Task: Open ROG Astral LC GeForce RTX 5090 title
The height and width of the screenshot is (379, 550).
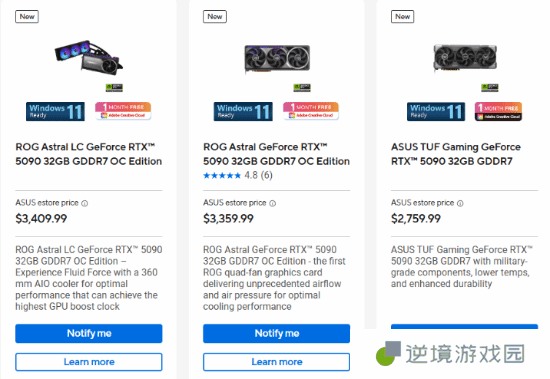Action: point(88,154)
